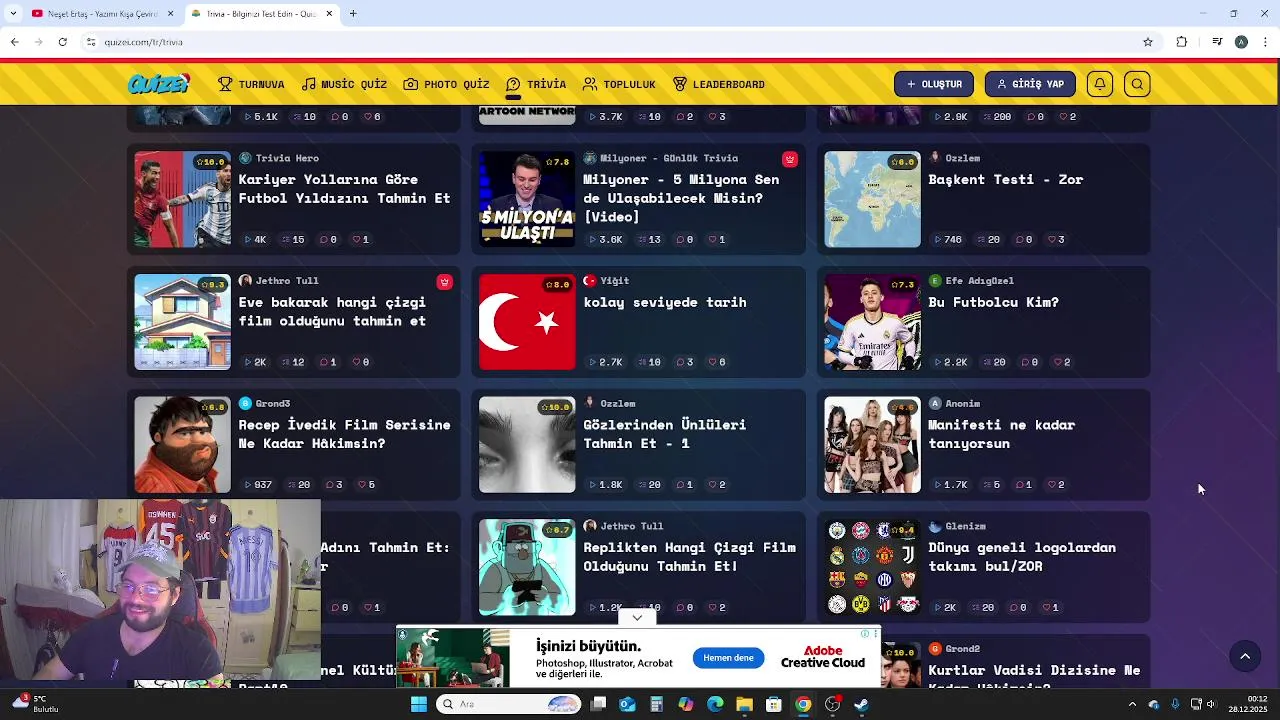
Task: Open the Windows Start menu
Action: point(419,704)
